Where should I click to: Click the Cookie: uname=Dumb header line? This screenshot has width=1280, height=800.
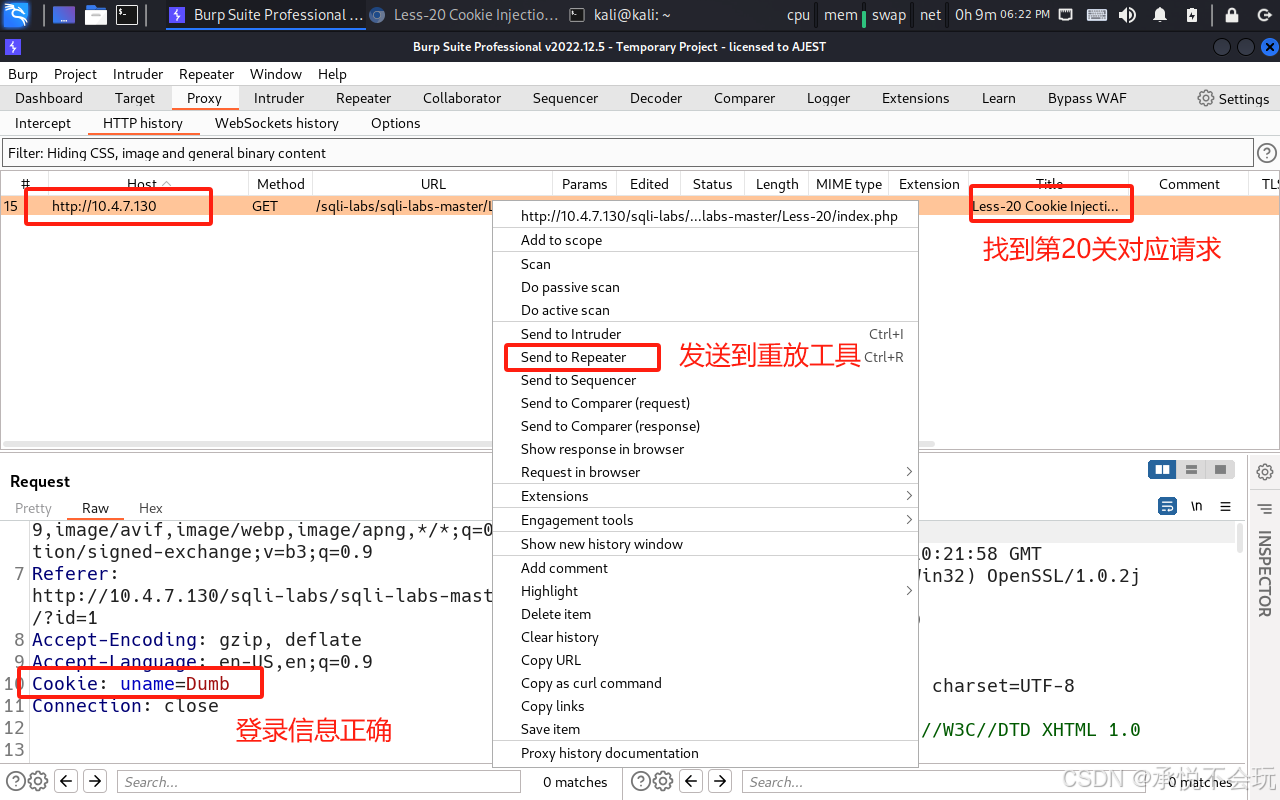pos(131,684)
